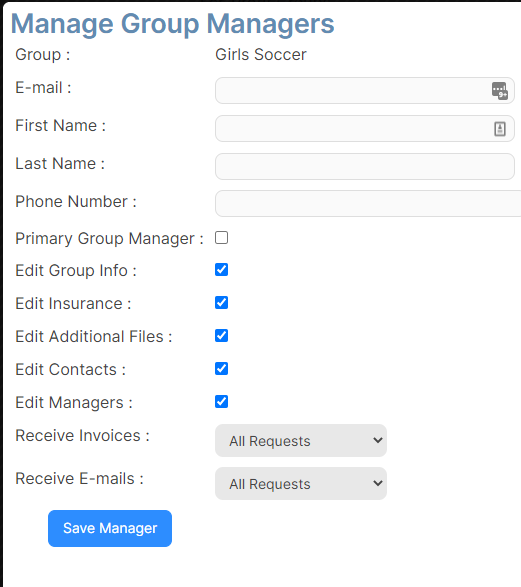Uncheck the Edit Group Info checkbox
Screen dimensions: 521x587
point(222,270)
